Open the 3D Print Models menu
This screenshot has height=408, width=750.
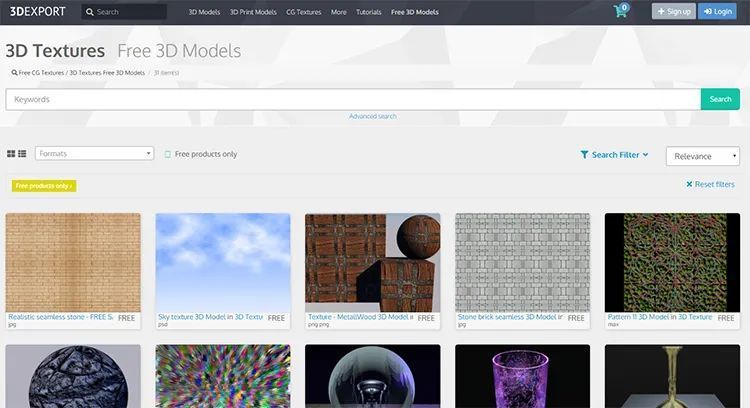(253, 12)
